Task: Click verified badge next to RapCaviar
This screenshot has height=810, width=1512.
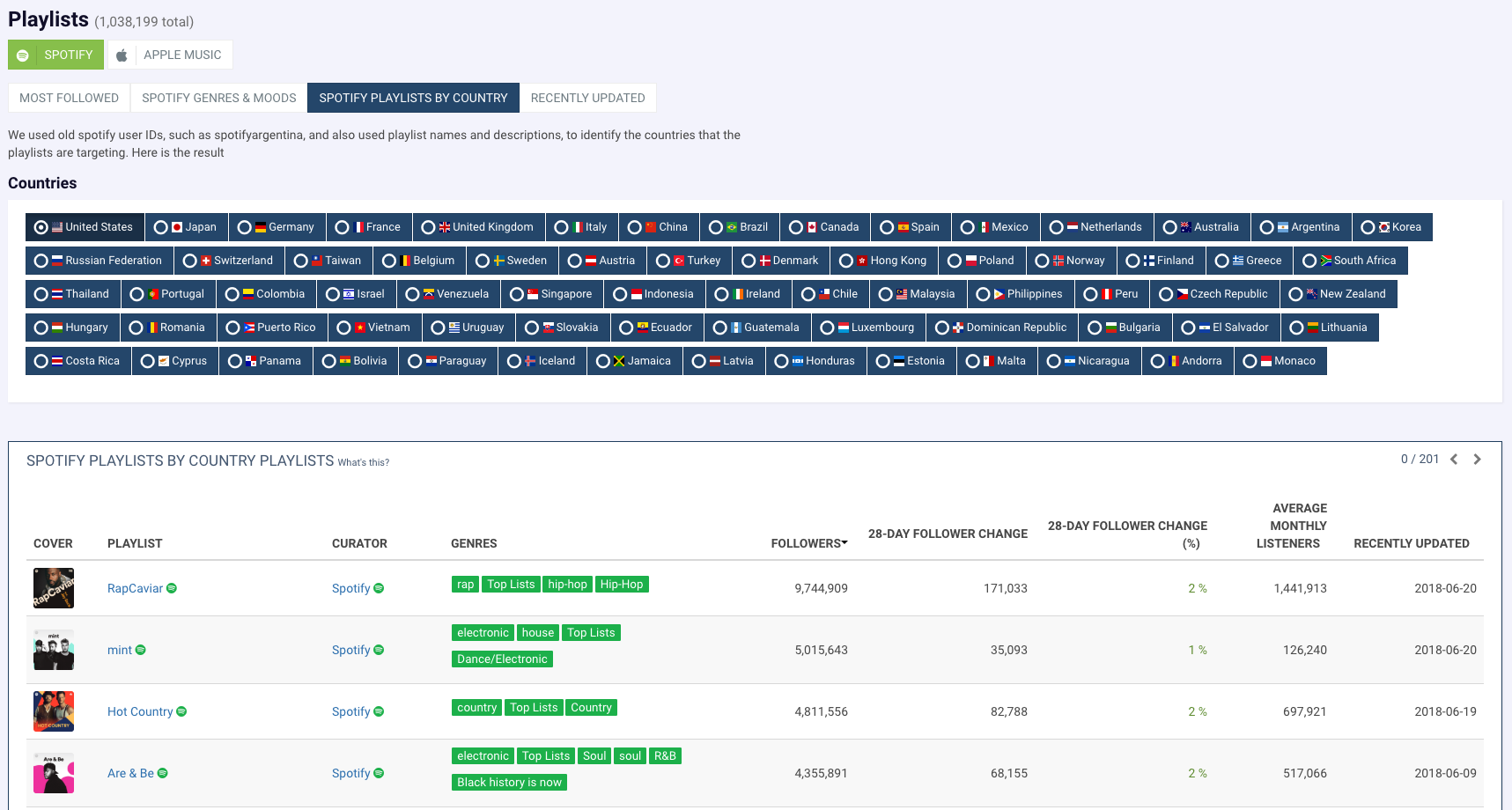Action: click(172, 588)
